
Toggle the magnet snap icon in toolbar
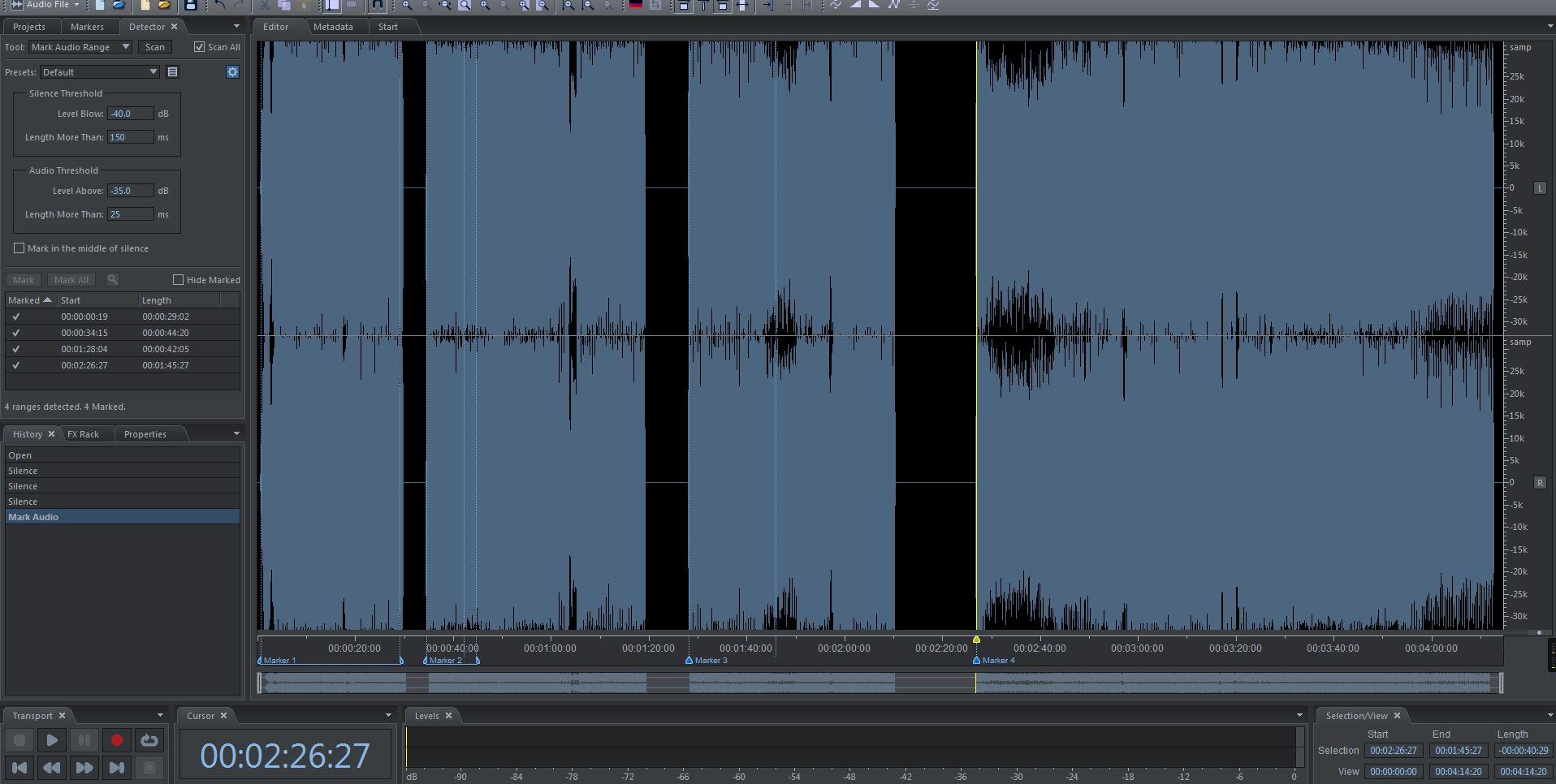pyautogui.click(x=378, y=5)
